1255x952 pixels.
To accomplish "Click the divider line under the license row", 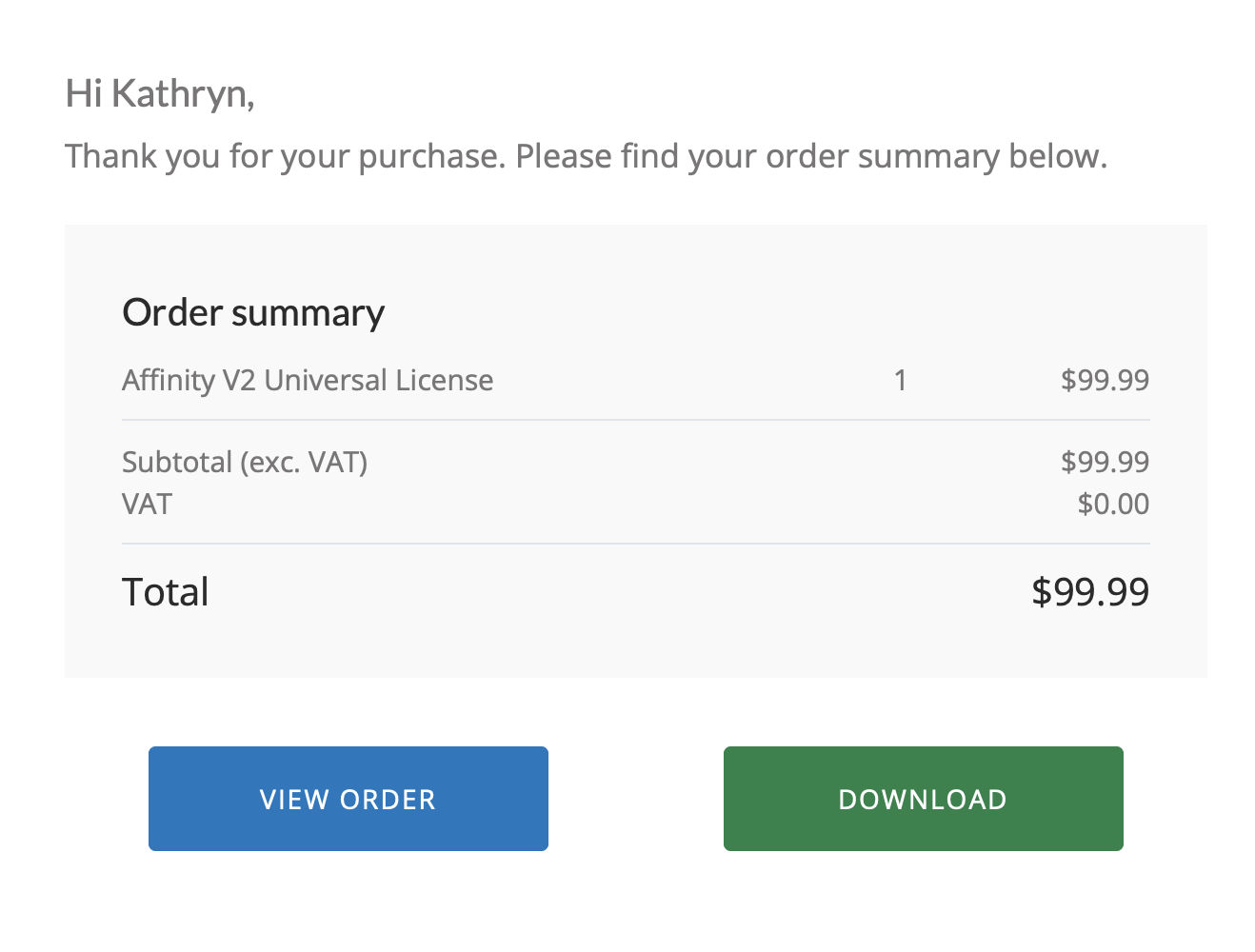I will [636, 420].
